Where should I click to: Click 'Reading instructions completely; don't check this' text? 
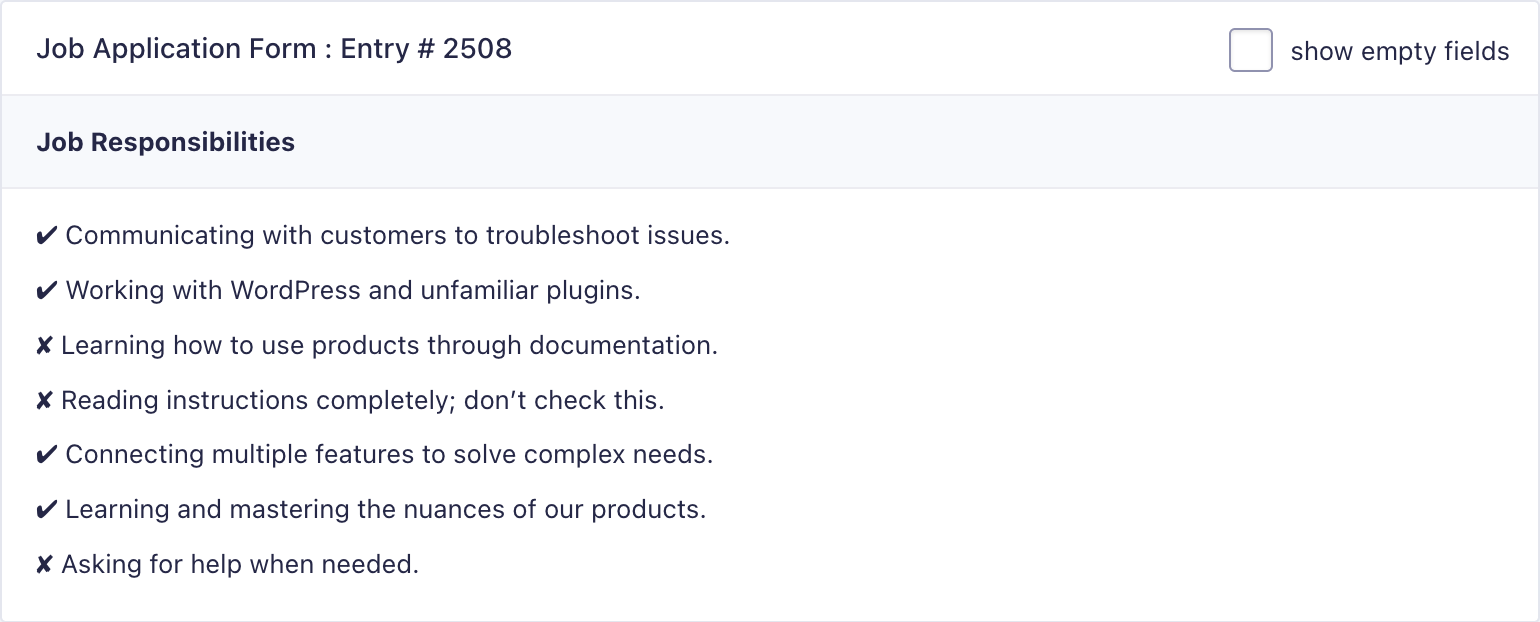coord(363,401)
